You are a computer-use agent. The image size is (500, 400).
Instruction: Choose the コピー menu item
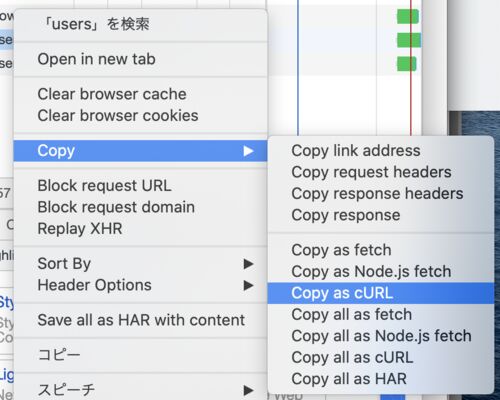(x=140, y=355)
